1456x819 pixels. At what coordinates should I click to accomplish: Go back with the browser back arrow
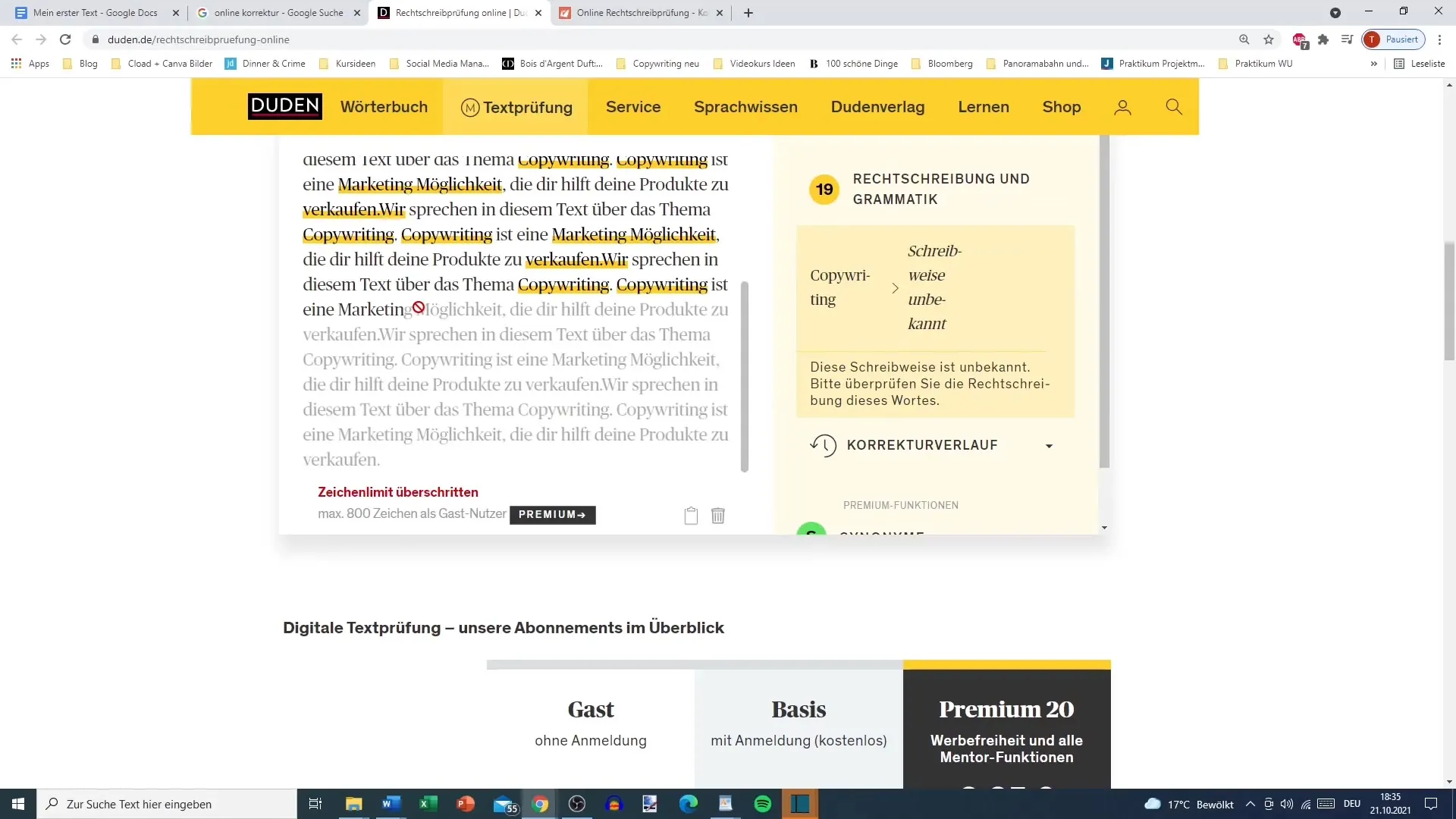click(17, 39)
